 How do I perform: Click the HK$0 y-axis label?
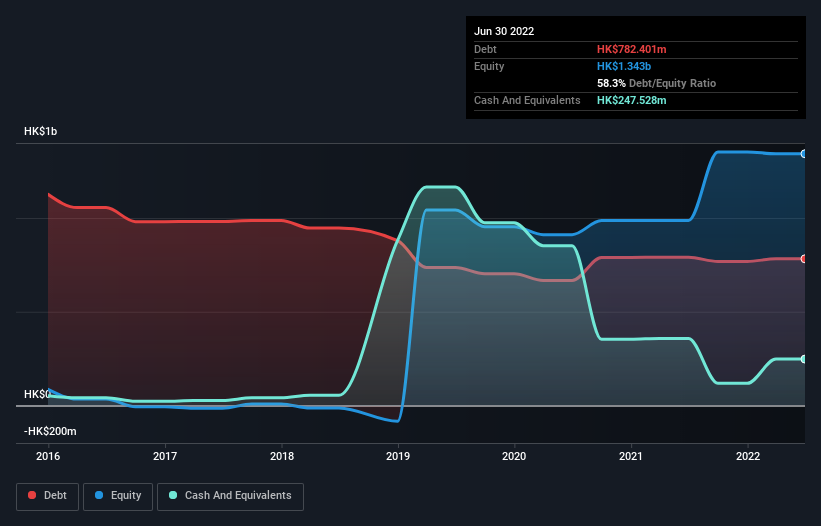pos(37,394)
